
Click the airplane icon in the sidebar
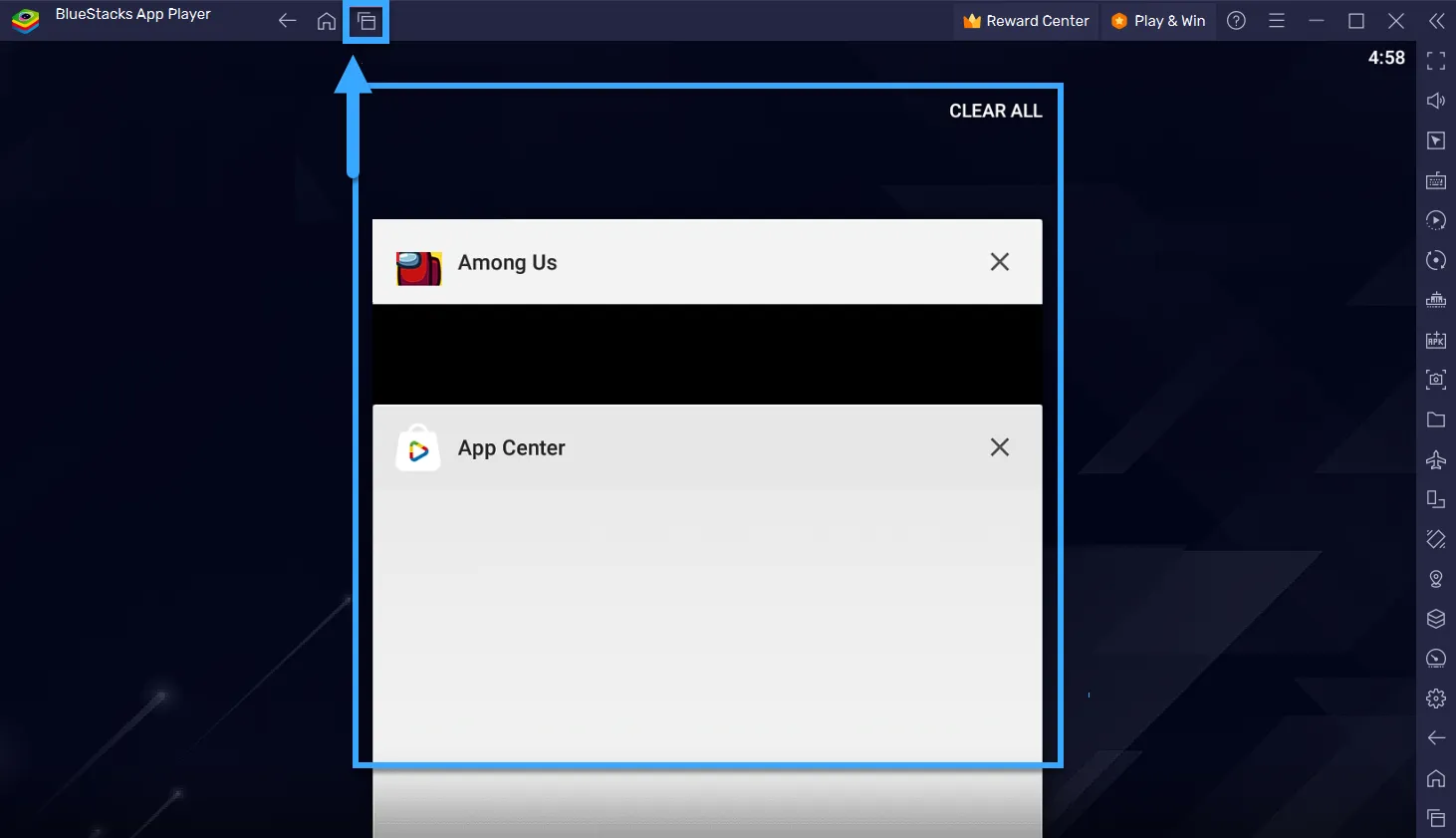(x=1436, y=459)
